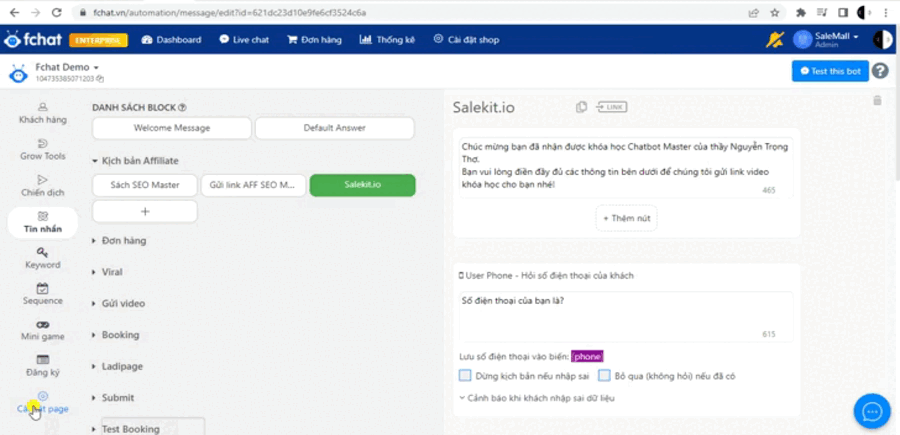Expand Booking group

(115, 335)
